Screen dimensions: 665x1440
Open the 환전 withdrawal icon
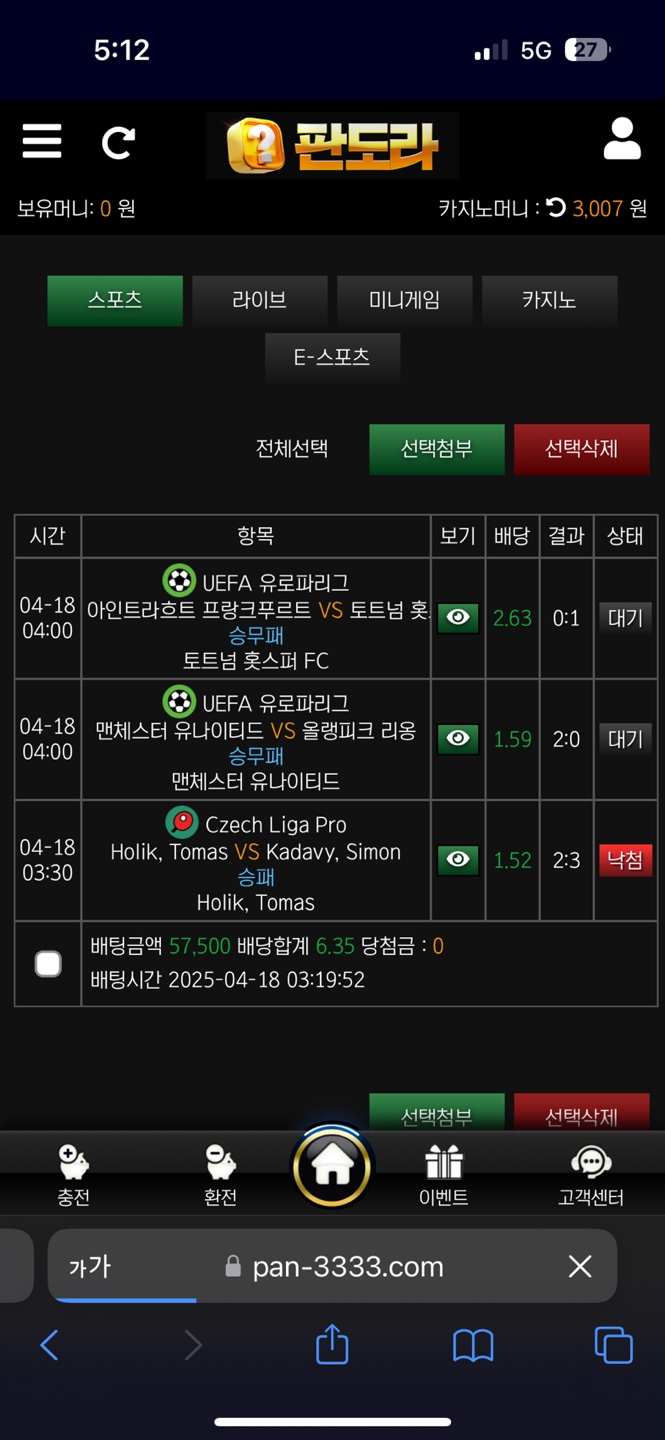click(x=220, y=1162)
